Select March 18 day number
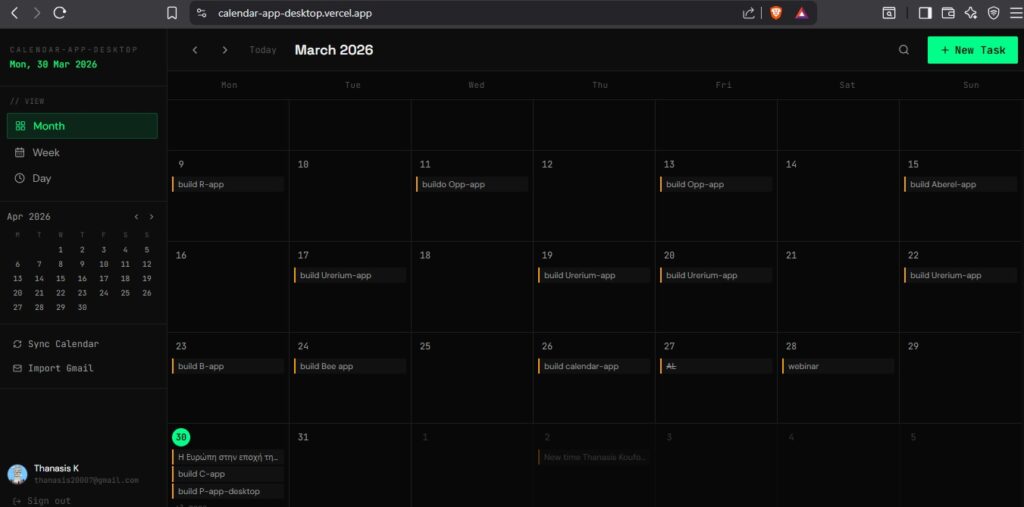The image size is (1024, 507). pyautogui.click(x=425, y=255)
